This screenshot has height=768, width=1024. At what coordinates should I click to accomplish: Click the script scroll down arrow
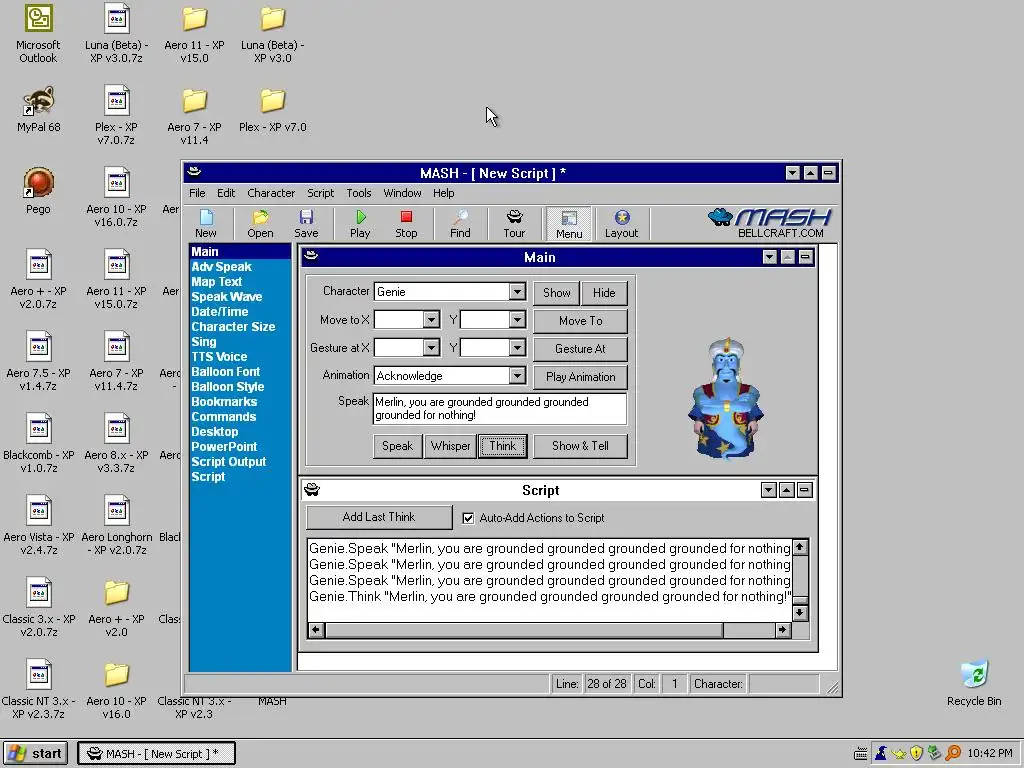pos(799,613)
